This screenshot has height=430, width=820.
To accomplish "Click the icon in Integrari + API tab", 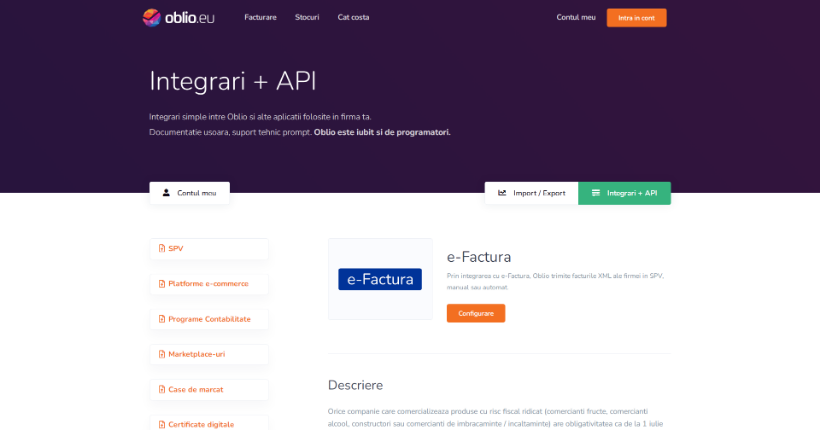I will pyautogui.click(x=596, y=193).
